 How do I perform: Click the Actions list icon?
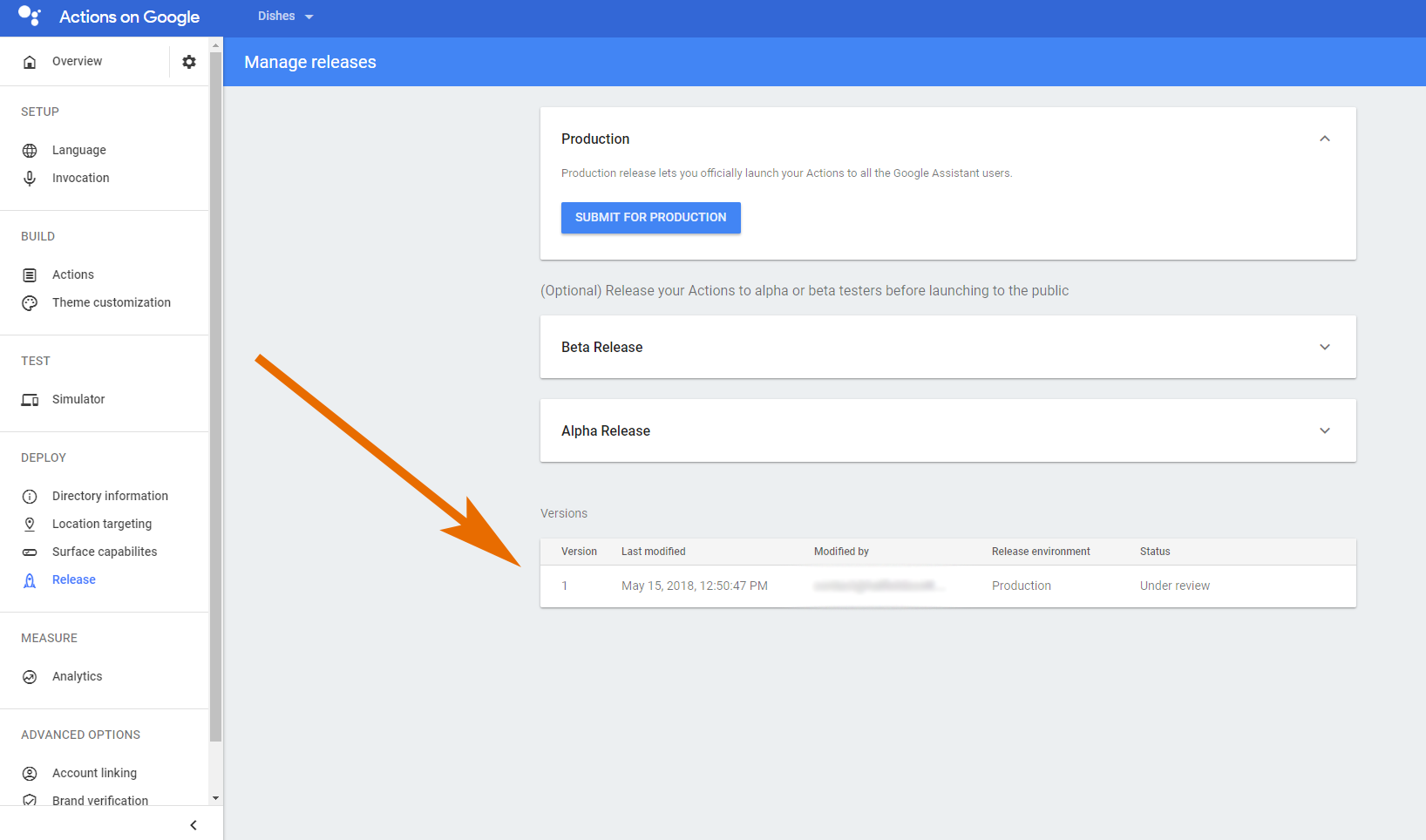click(x=30, y=275)
